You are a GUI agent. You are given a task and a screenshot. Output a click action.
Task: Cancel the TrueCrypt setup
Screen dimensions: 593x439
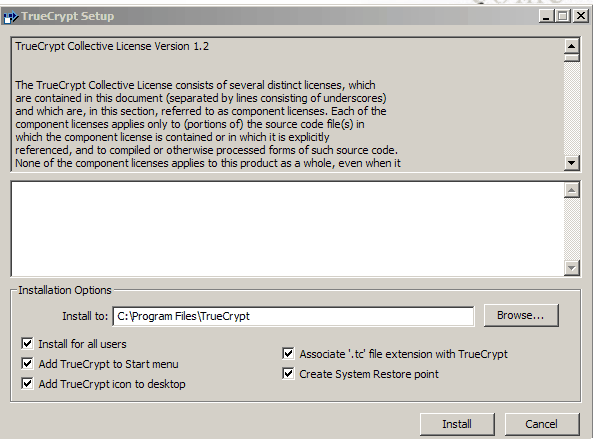coord(542,424)
